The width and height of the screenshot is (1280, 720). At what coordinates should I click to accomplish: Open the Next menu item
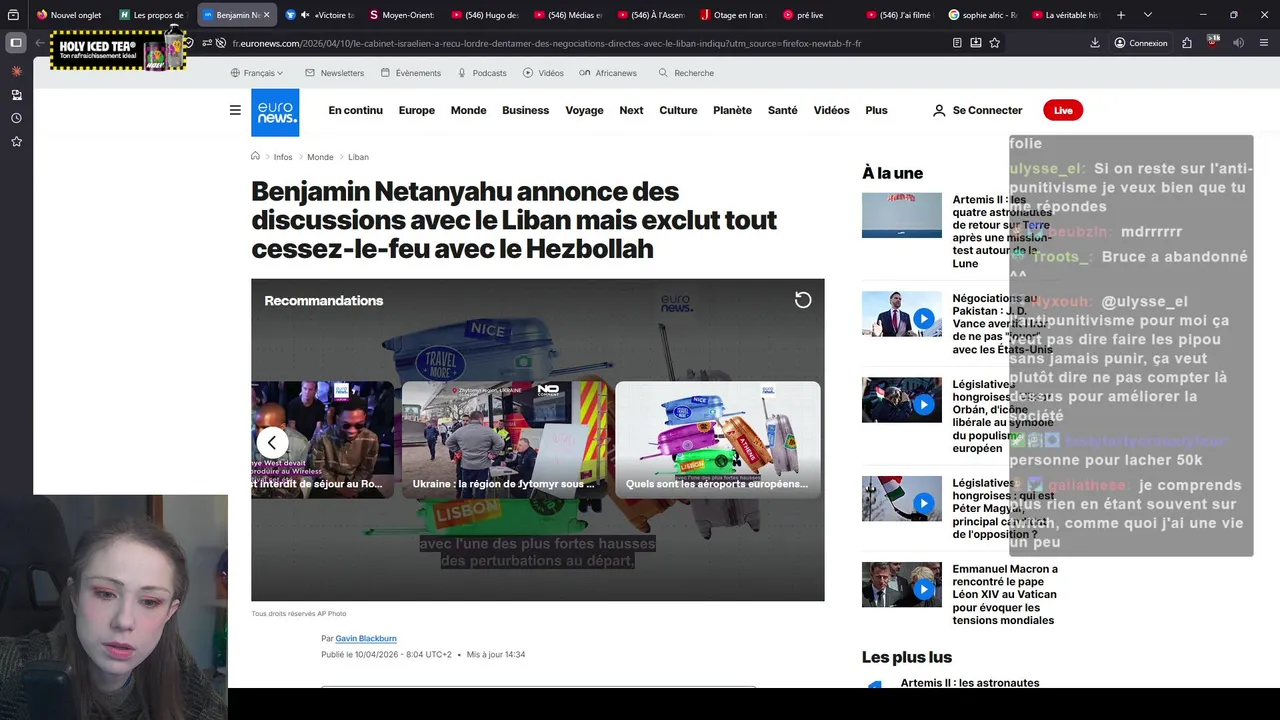631,110
